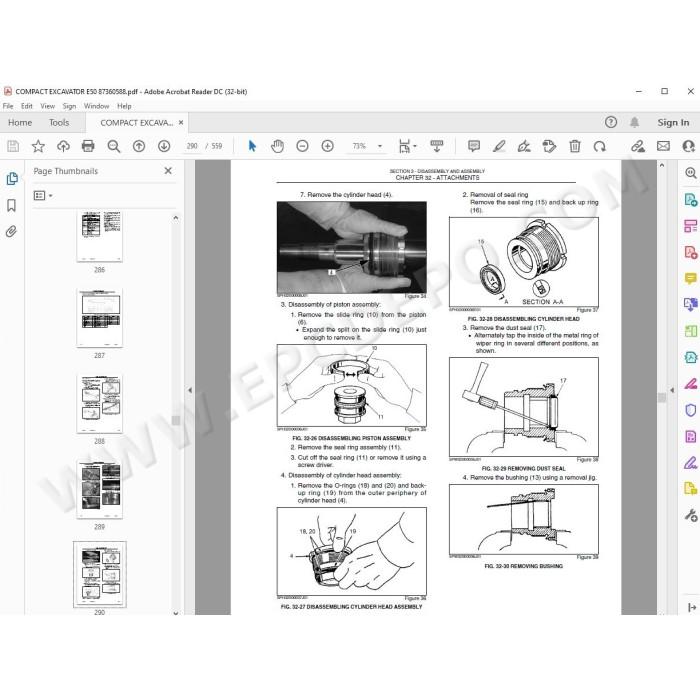Screen dimensions: 700x700
Task: Select page 289 thumbnail
Action: (100, 489)
